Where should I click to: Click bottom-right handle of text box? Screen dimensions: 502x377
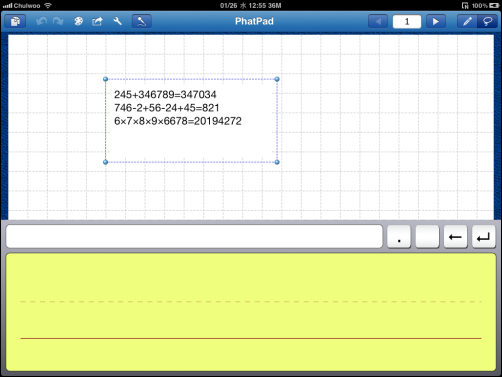[x=277, y=162]
